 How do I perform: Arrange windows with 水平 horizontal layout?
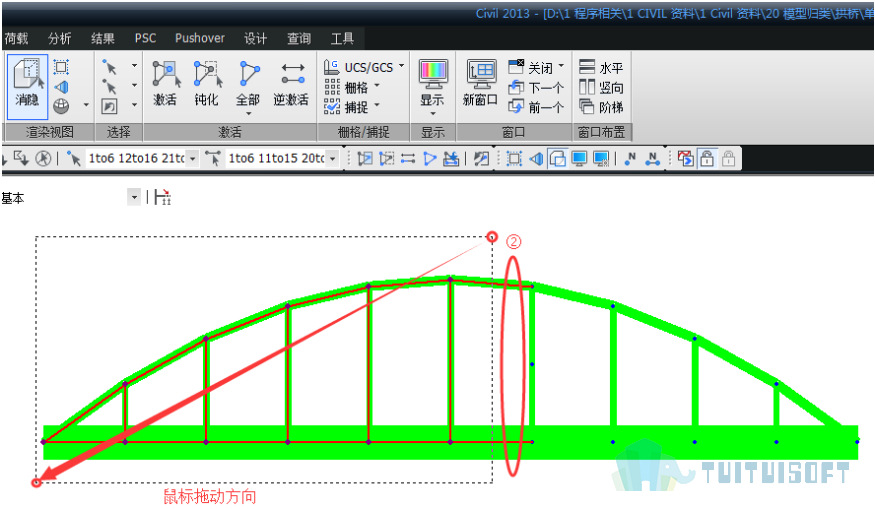pyautogui.click(x=601, y=68)
